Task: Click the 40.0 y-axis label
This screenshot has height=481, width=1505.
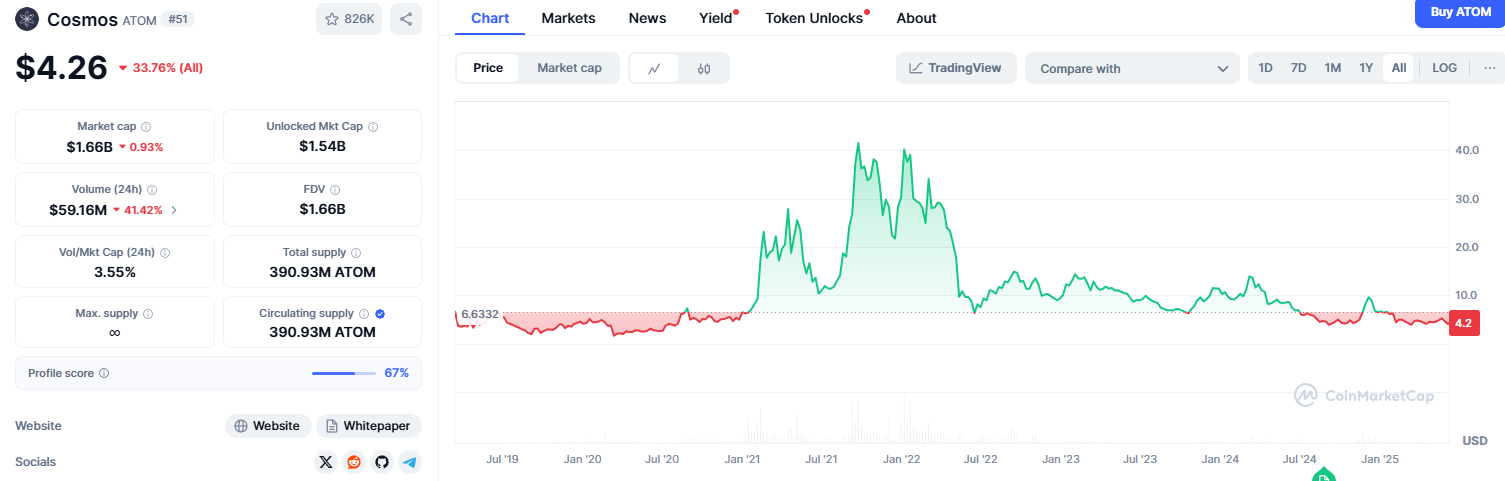Action: [1467, 150]
